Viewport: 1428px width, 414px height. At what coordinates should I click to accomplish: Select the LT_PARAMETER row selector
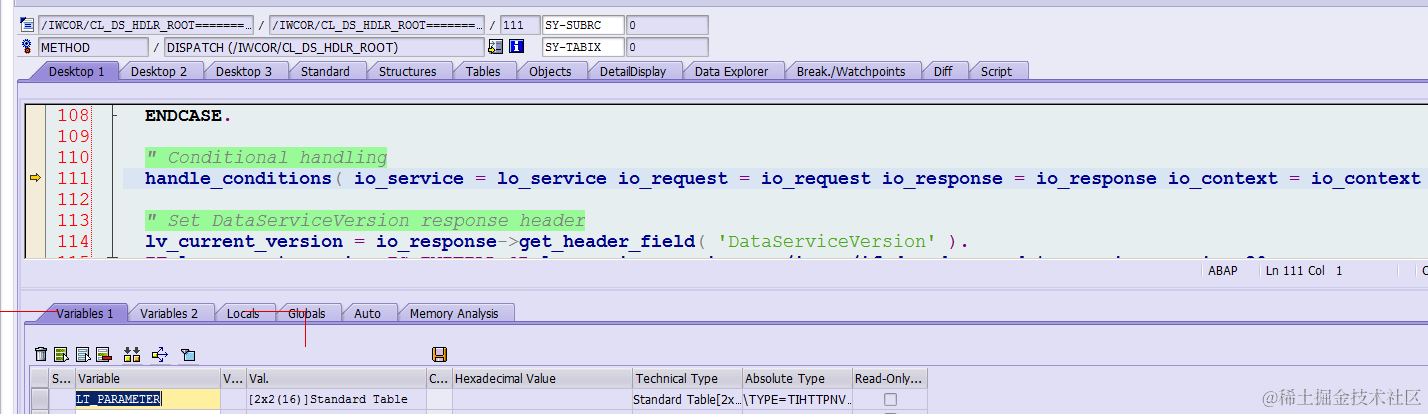click(x=39, y=399)
